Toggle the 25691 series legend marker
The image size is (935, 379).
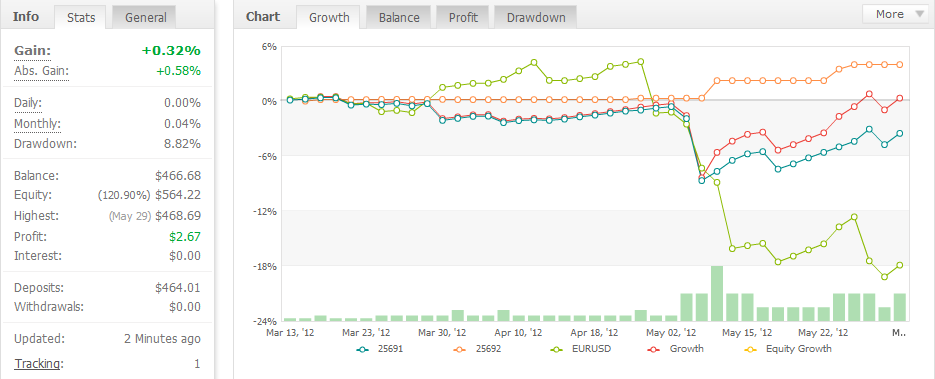click(x=362, y=349)
